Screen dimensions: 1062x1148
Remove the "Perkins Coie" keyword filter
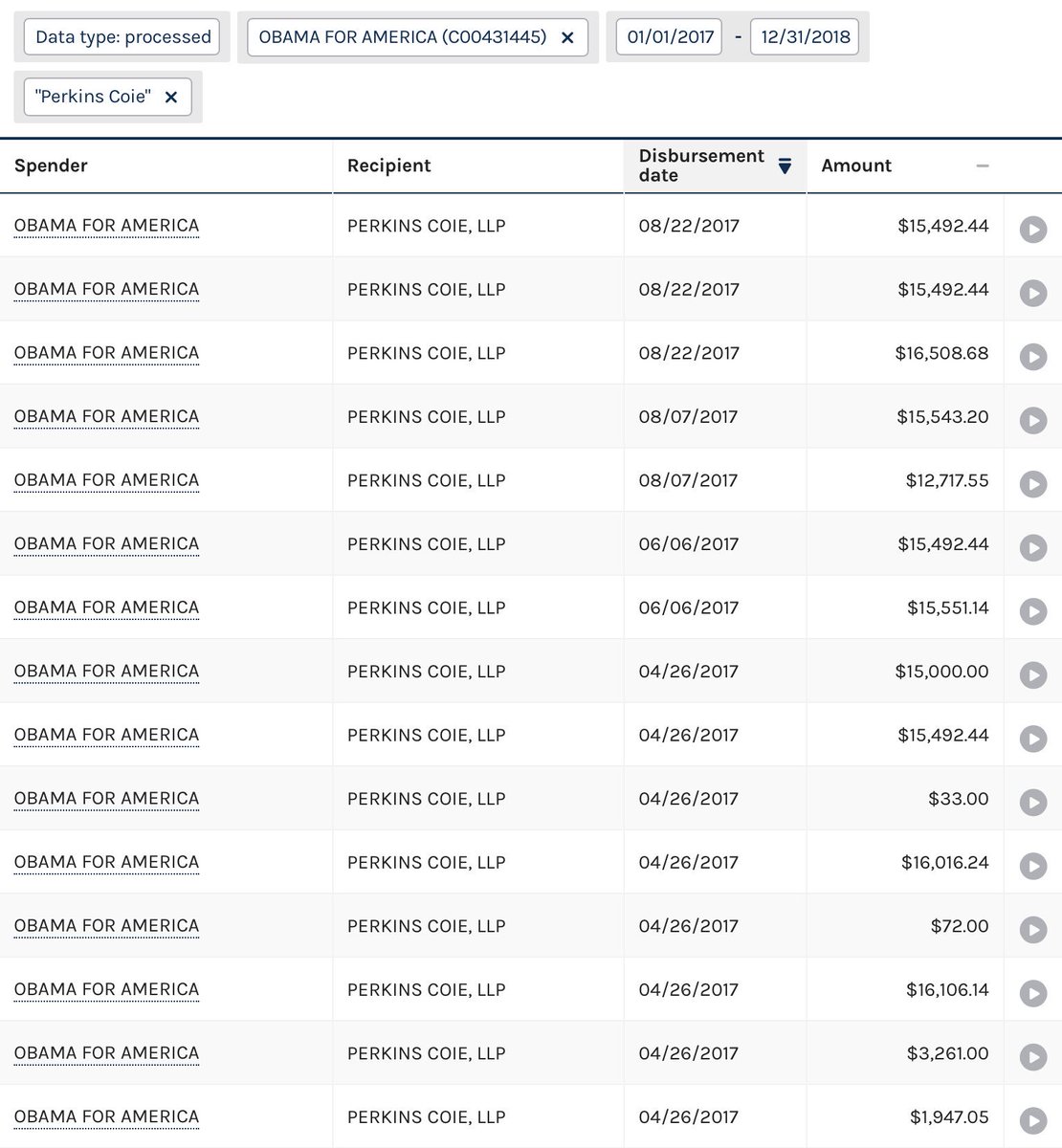point(171,97)
